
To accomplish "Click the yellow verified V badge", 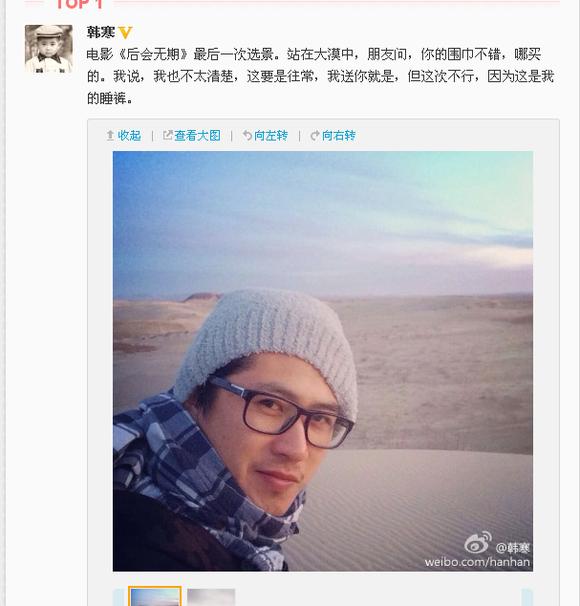I will 125,32.
